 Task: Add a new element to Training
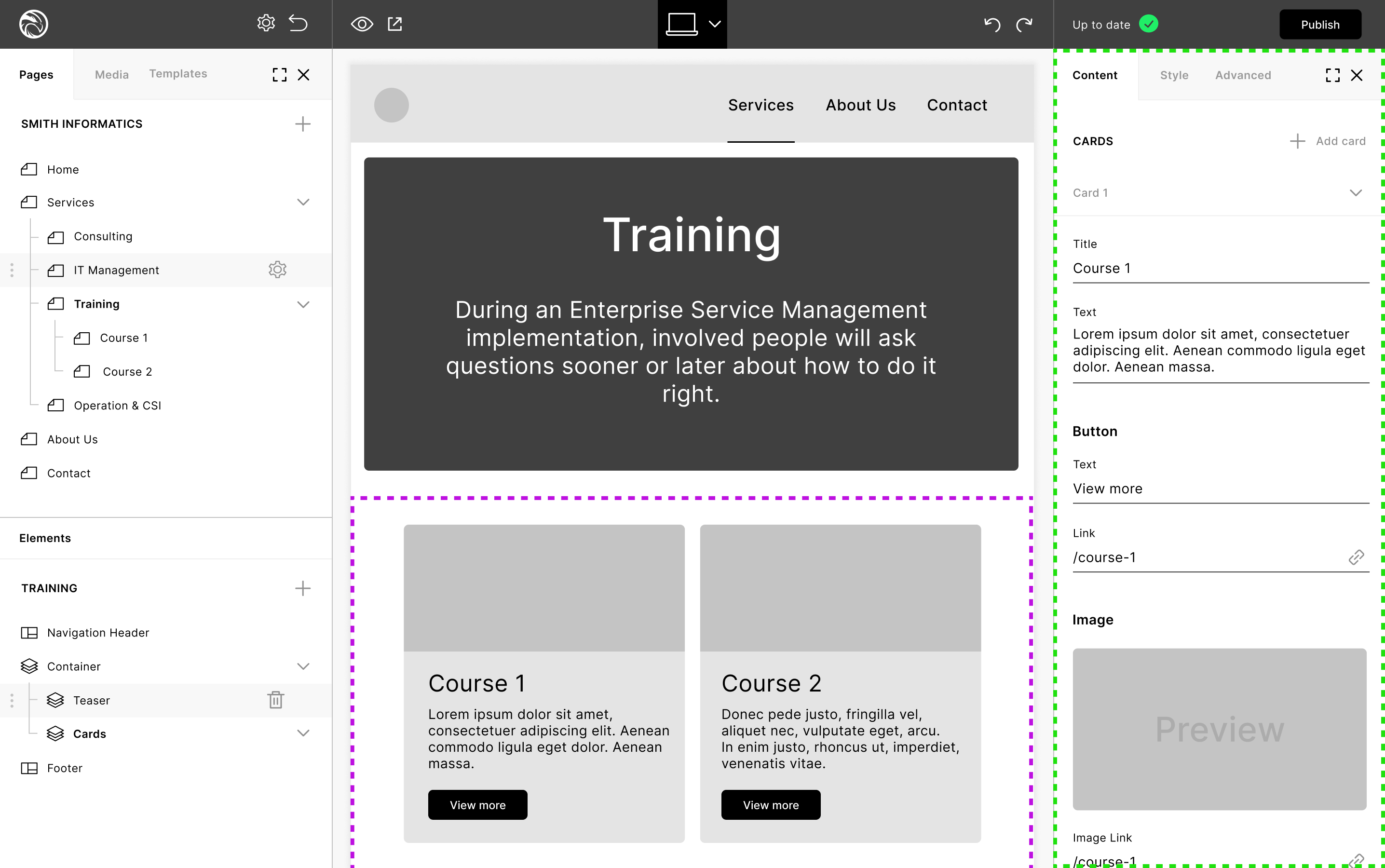302,588
